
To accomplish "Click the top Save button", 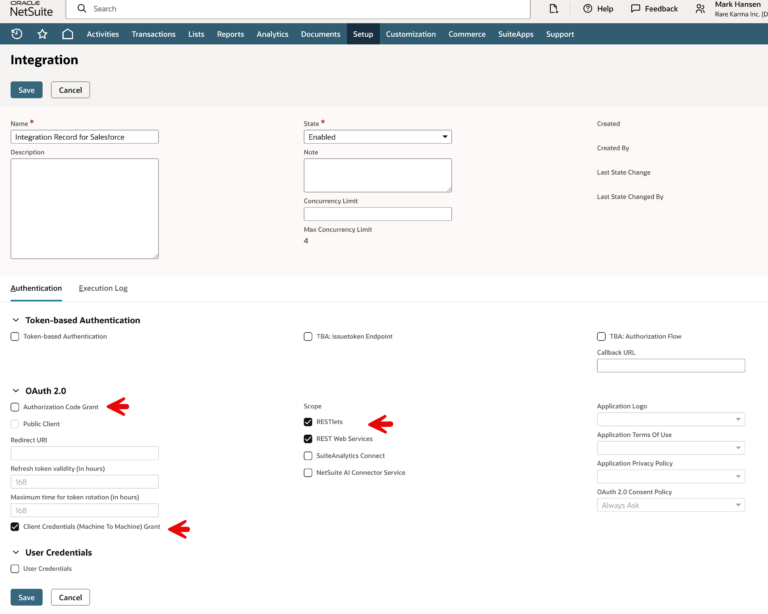I will coord(26,90).
